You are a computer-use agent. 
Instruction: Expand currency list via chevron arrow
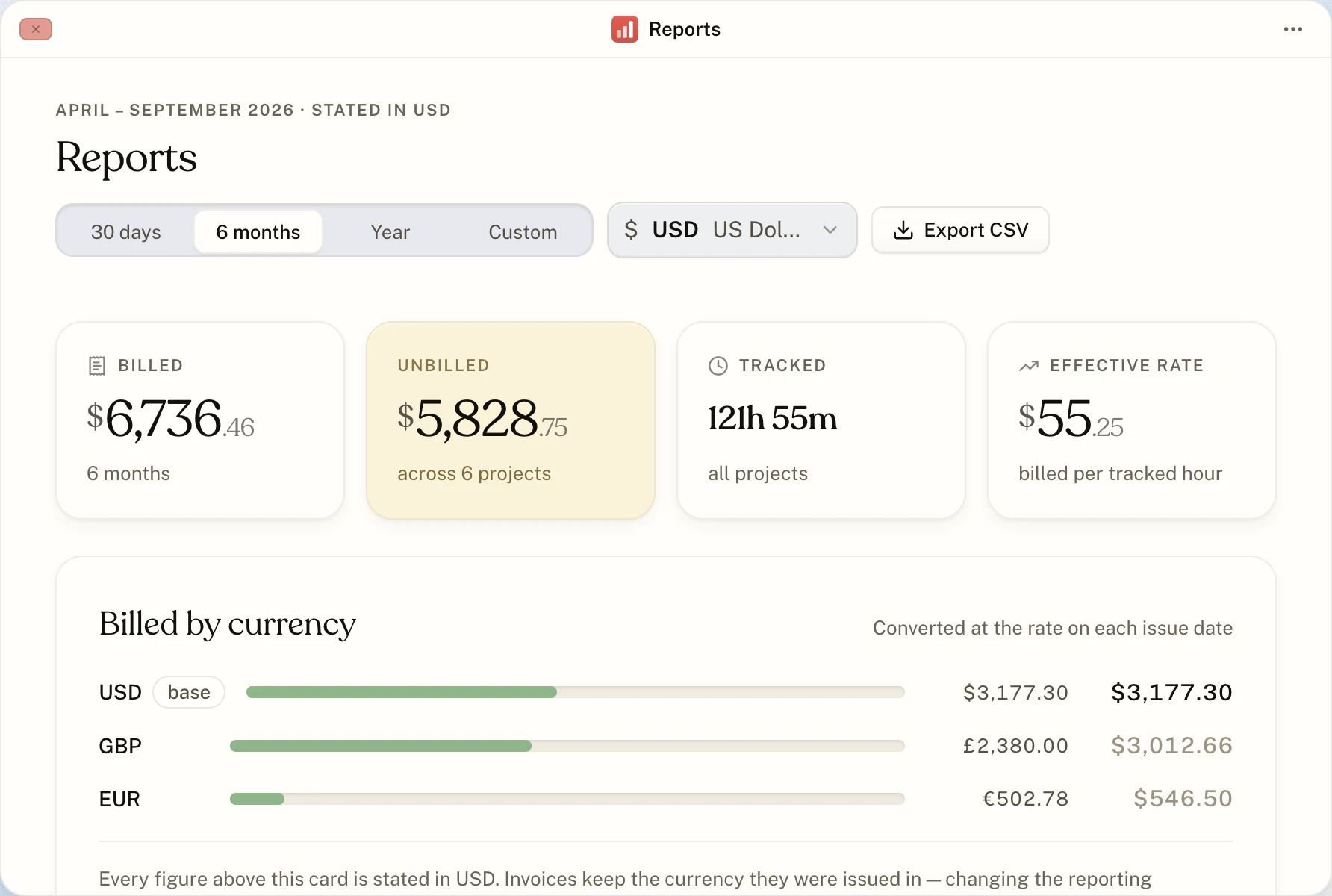tap(830, 230)
